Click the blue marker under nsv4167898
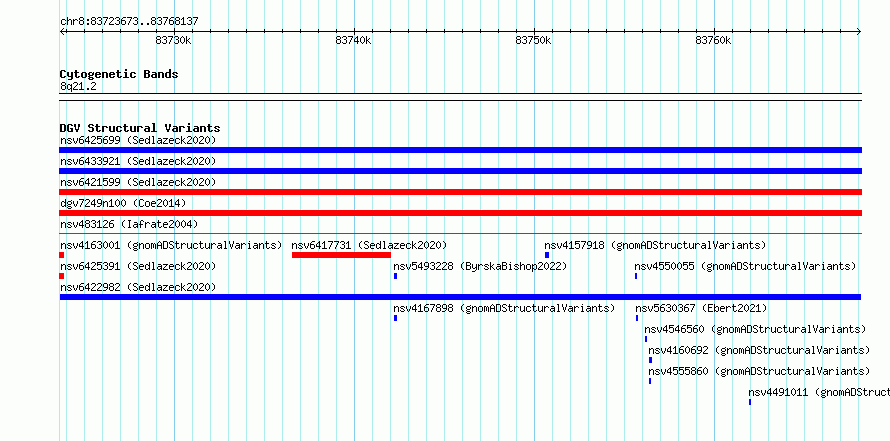The width and height of the screenshot is (890, 441). point(396,318)
